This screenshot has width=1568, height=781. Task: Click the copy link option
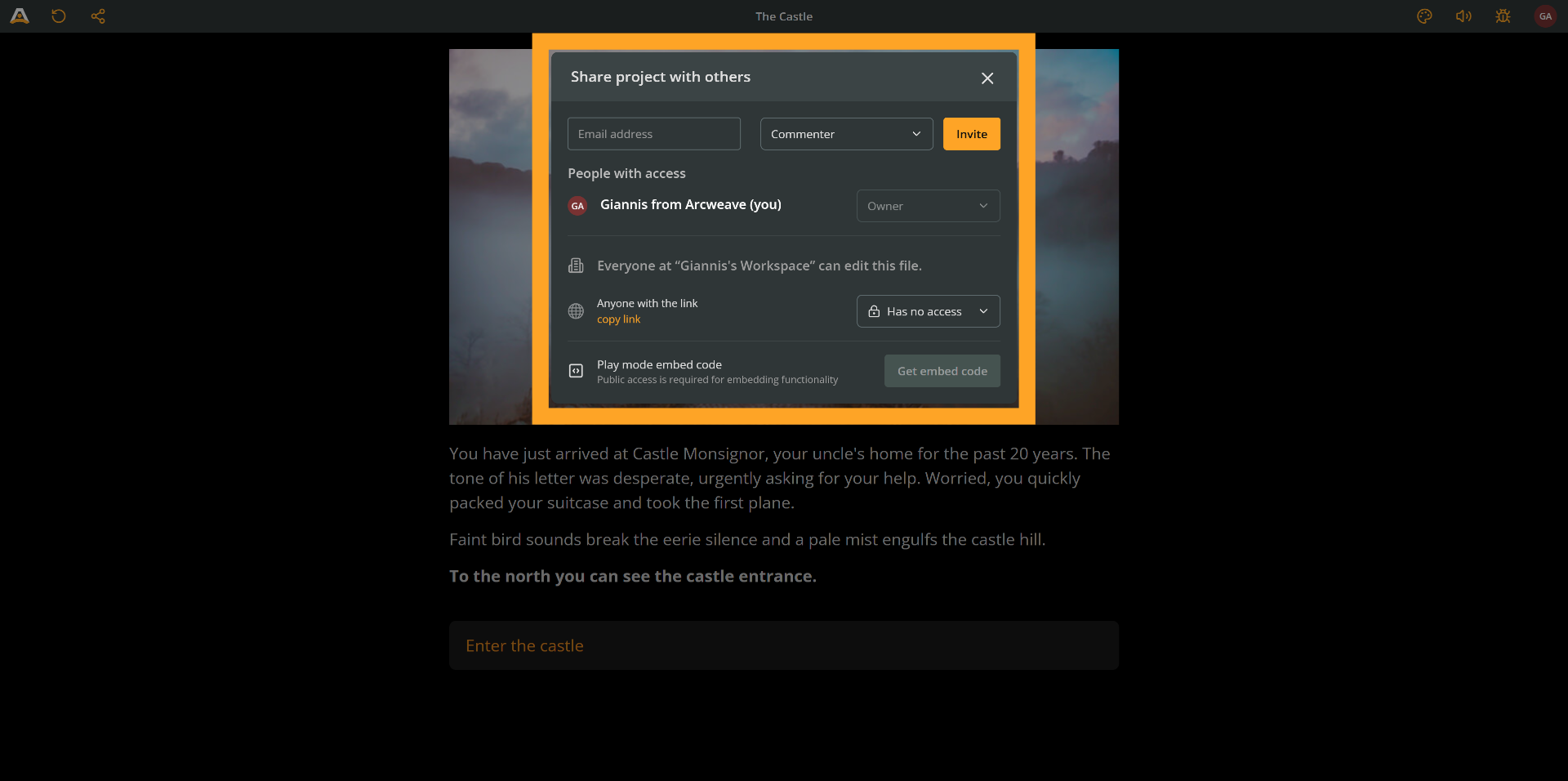(x=619, y=319)
